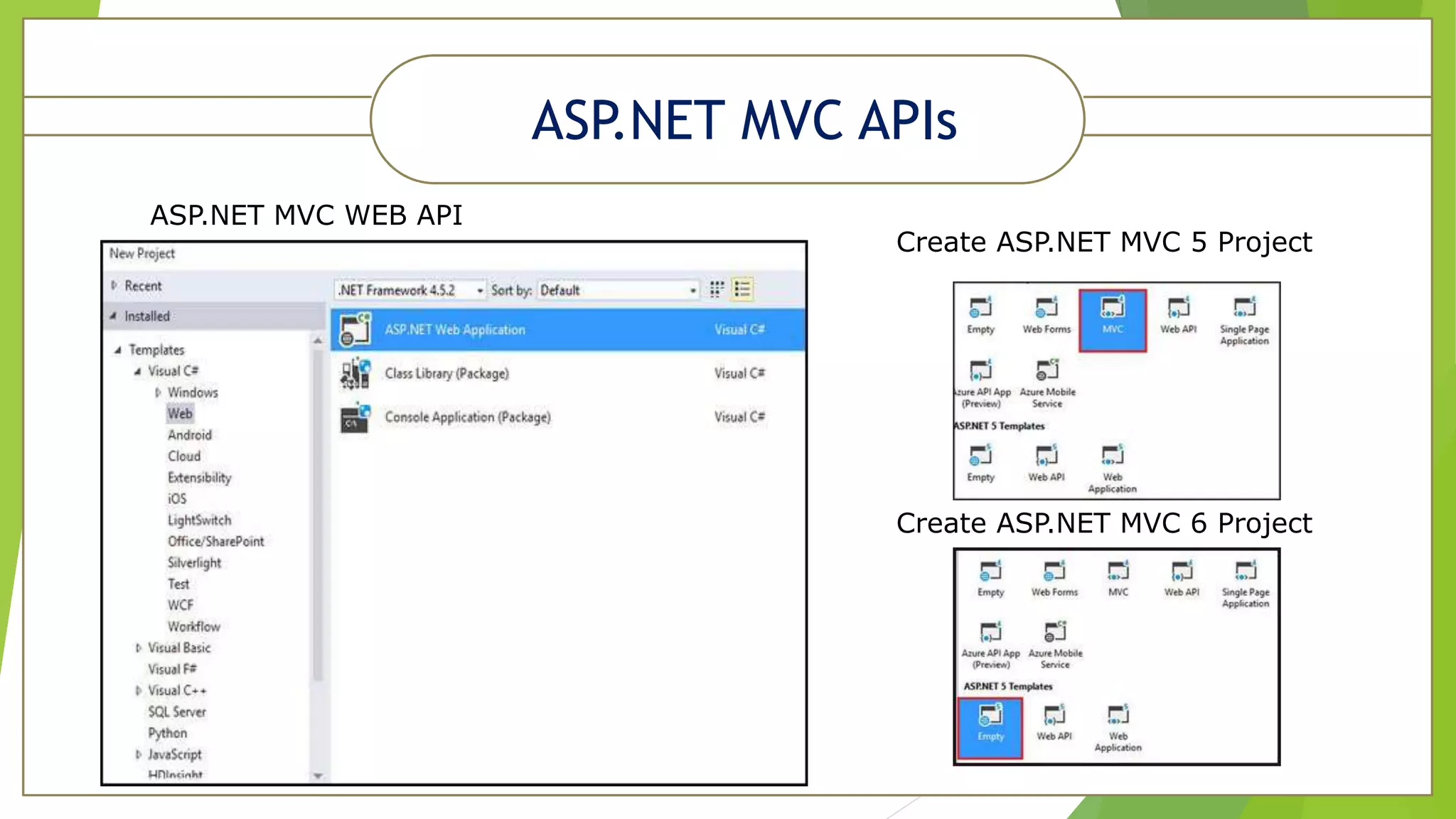The image size is (1456, 819).
Task: Select Android category in templates tree
Action: point(190,434)
